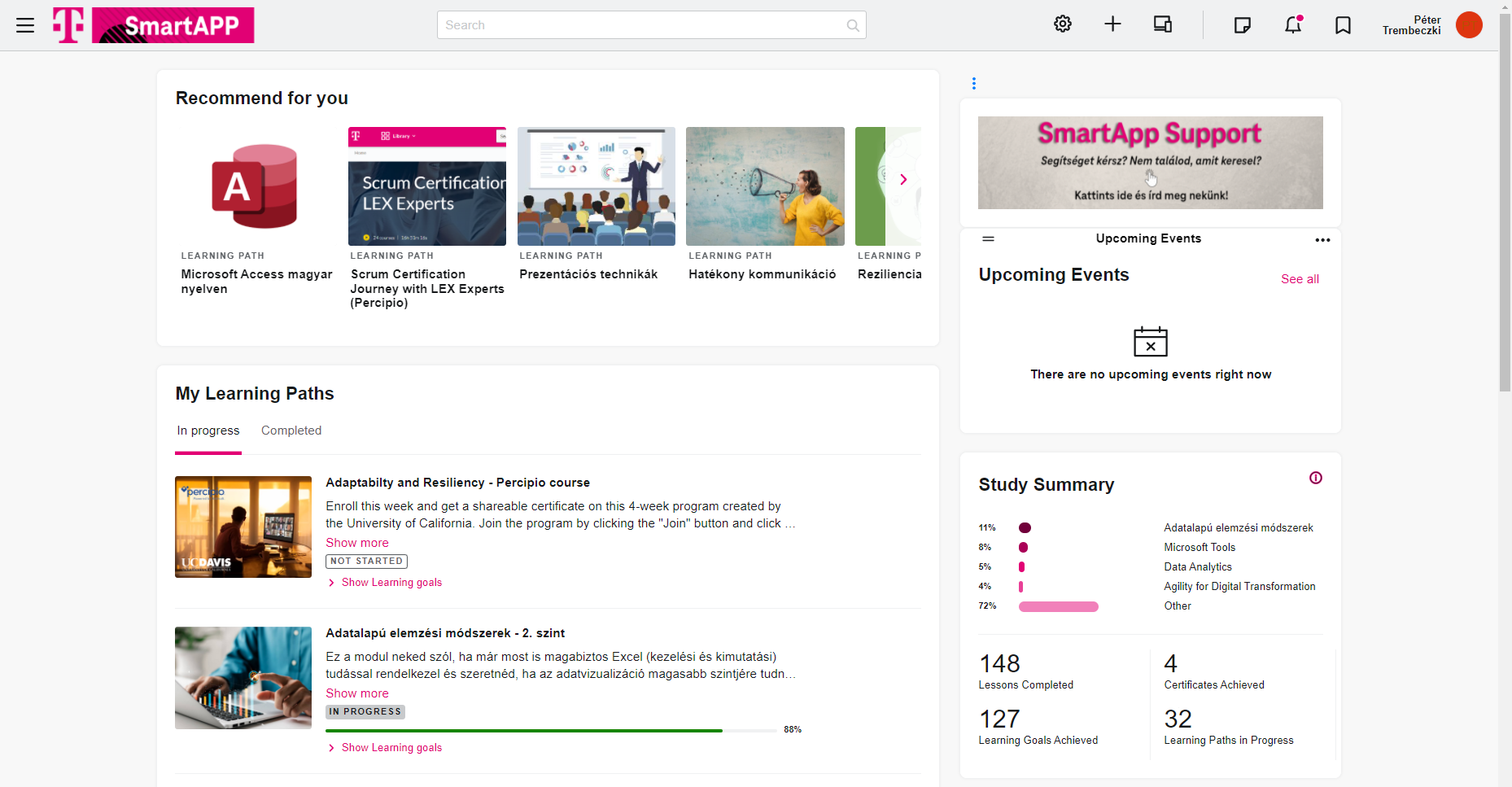Open the notifications bell
The width and height of the screenshot is (1512, 787).
[x=1293, y=24]
